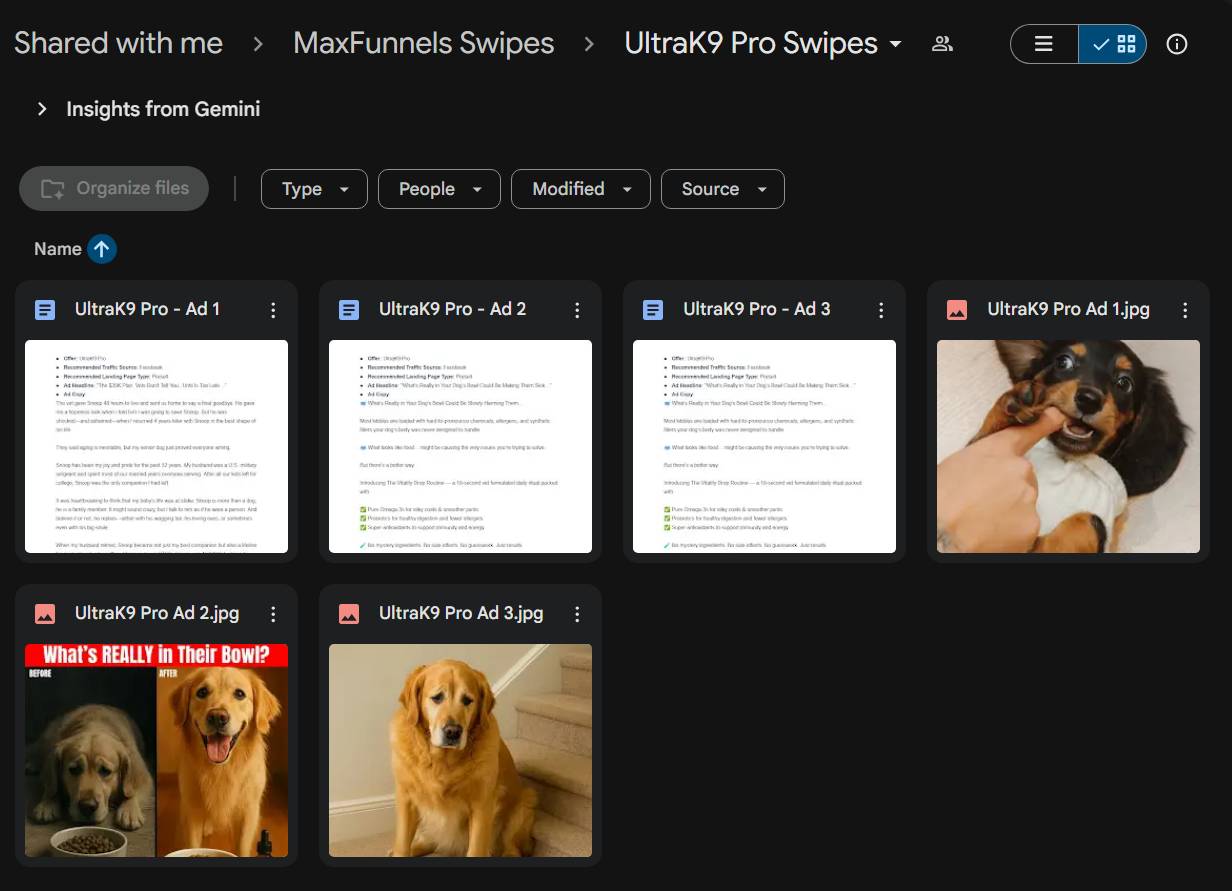
Task: Open the Type filter dropdown
Action: [314, 189]
